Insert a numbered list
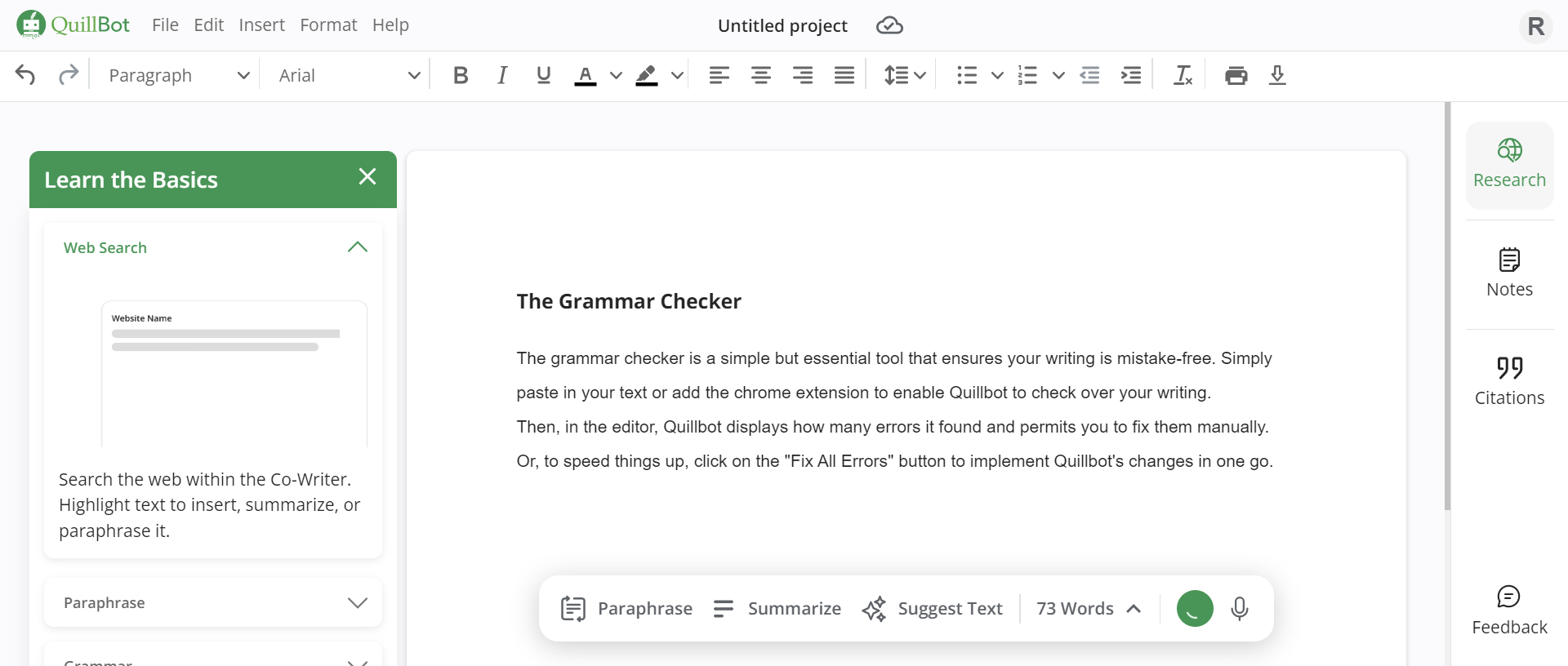Screen dimensions: 1568x666 coord(1027,75)
